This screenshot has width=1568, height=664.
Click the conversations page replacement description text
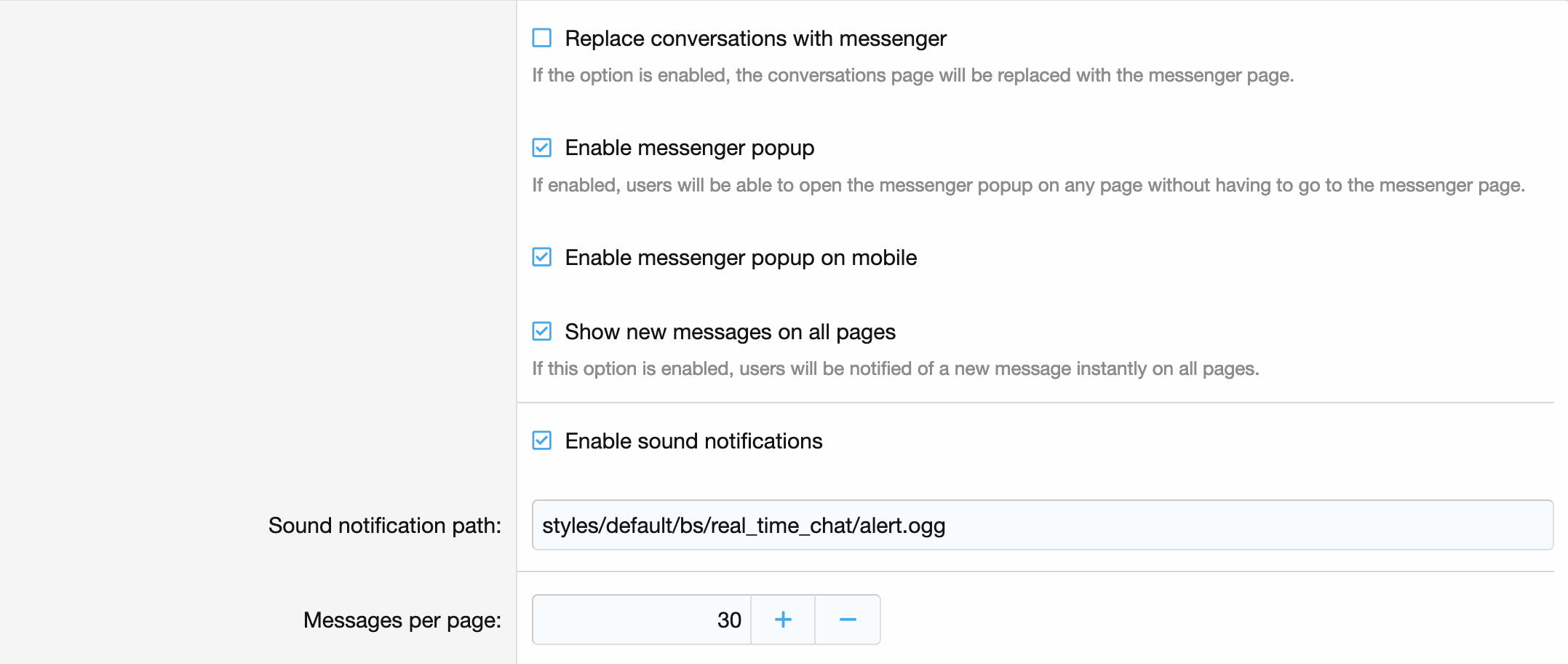[912, 76]
